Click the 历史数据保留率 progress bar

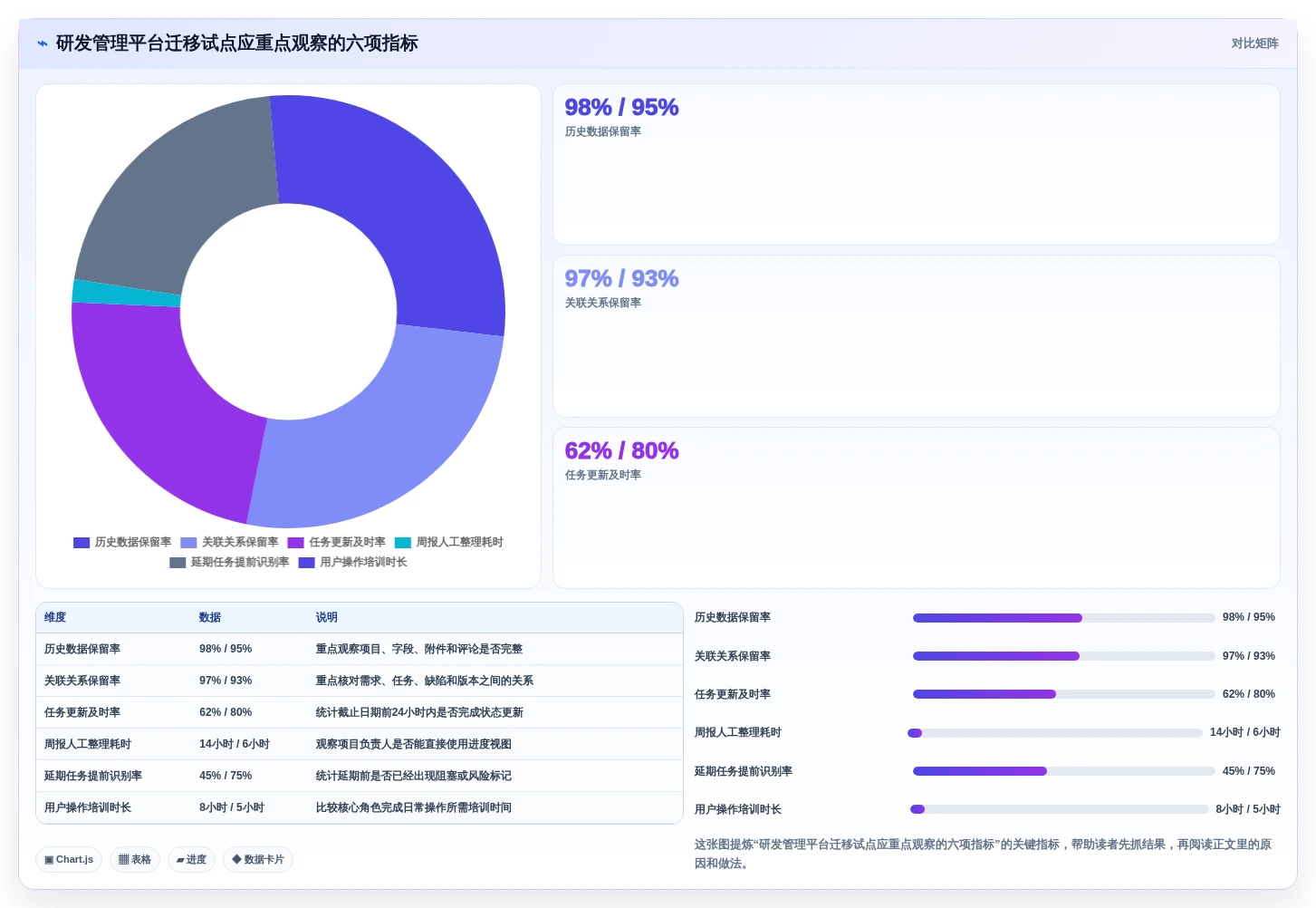[x=1064, y=618]
